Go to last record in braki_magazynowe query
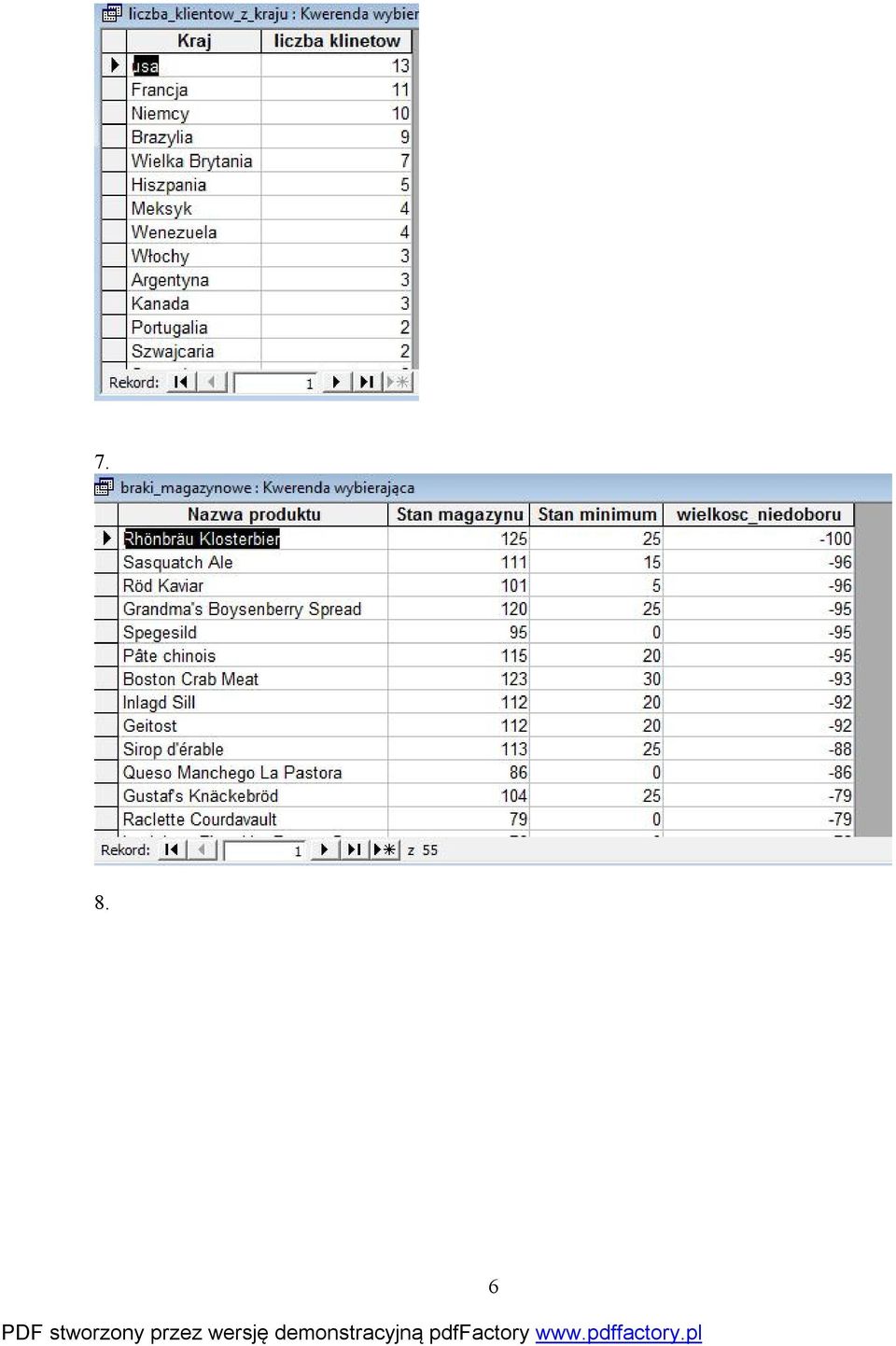 tap(355, 849)
